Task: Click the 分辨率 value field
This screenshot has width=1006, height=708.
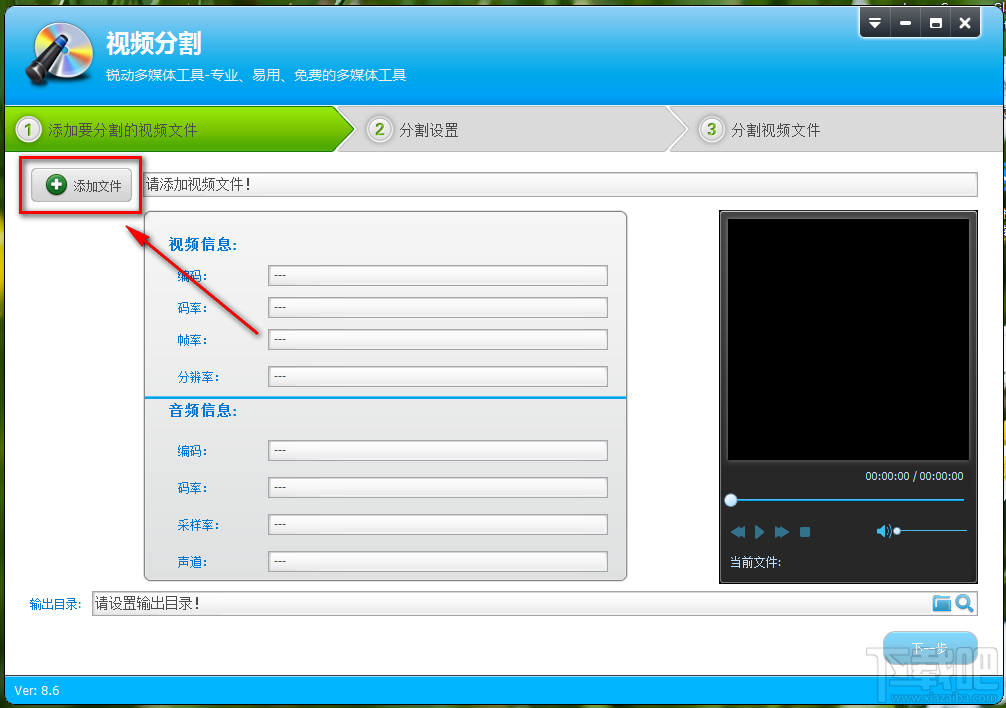Action: click(438, 377)
